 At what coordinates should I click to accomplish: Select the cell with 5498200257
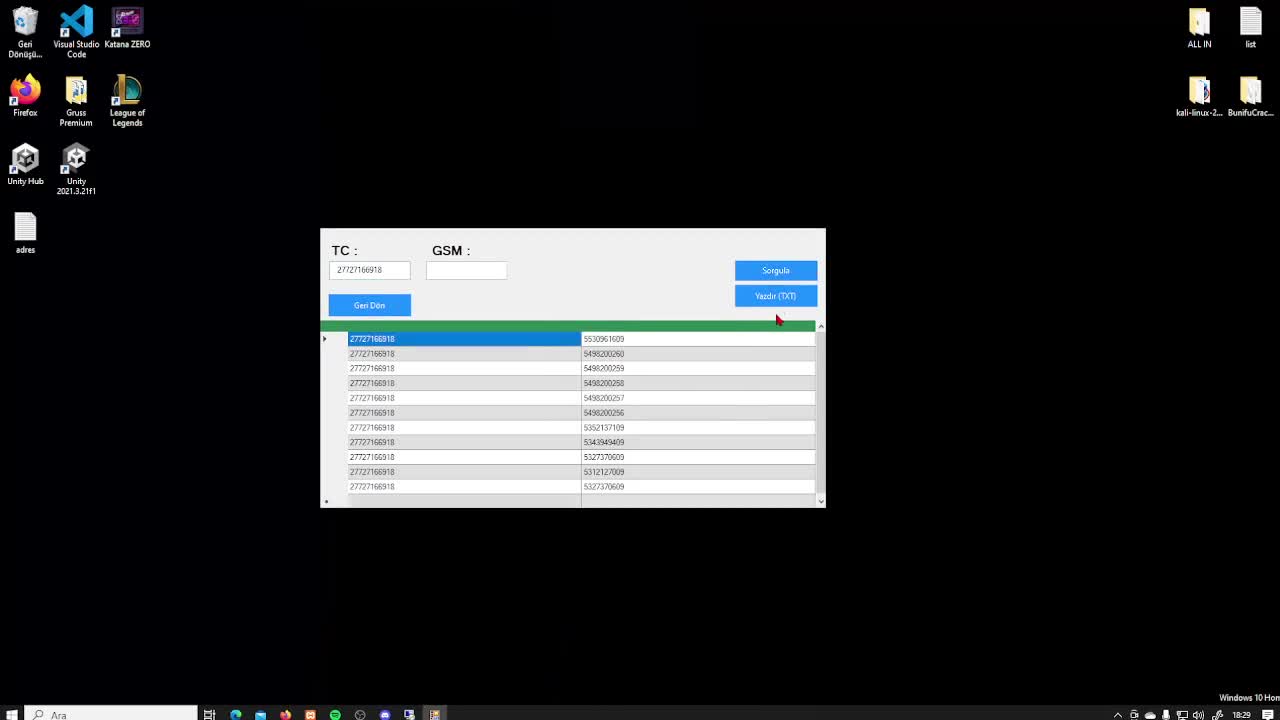click(x=698, y=398)
